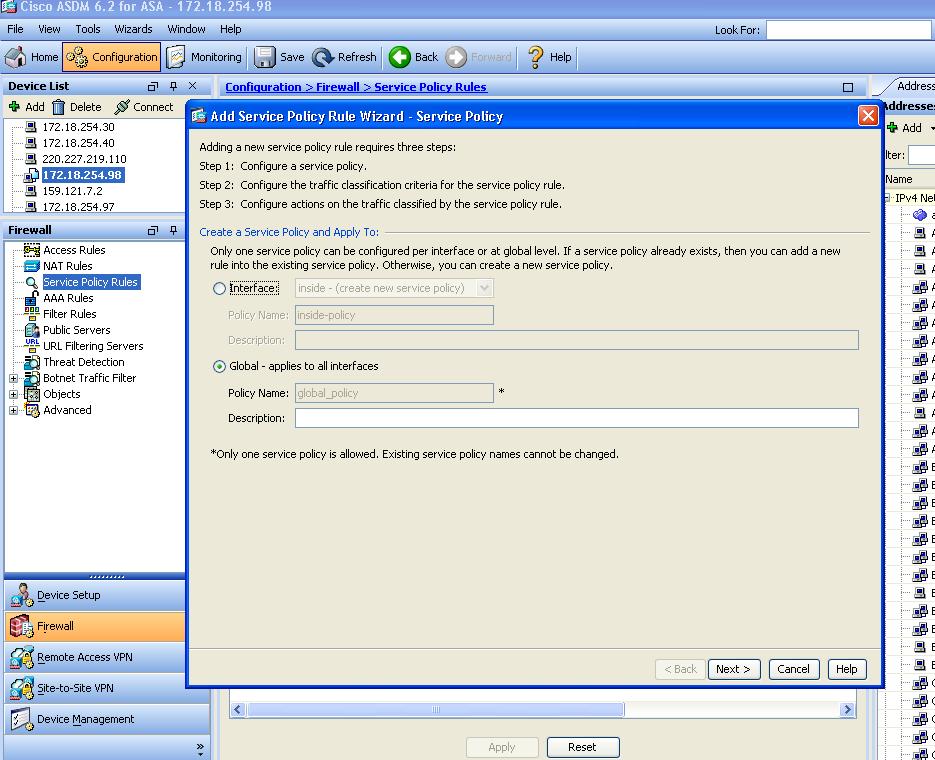Open the Wizards menu
Image resolution: width=935 pixels, height=760 pixels.
tap(133, 29)
